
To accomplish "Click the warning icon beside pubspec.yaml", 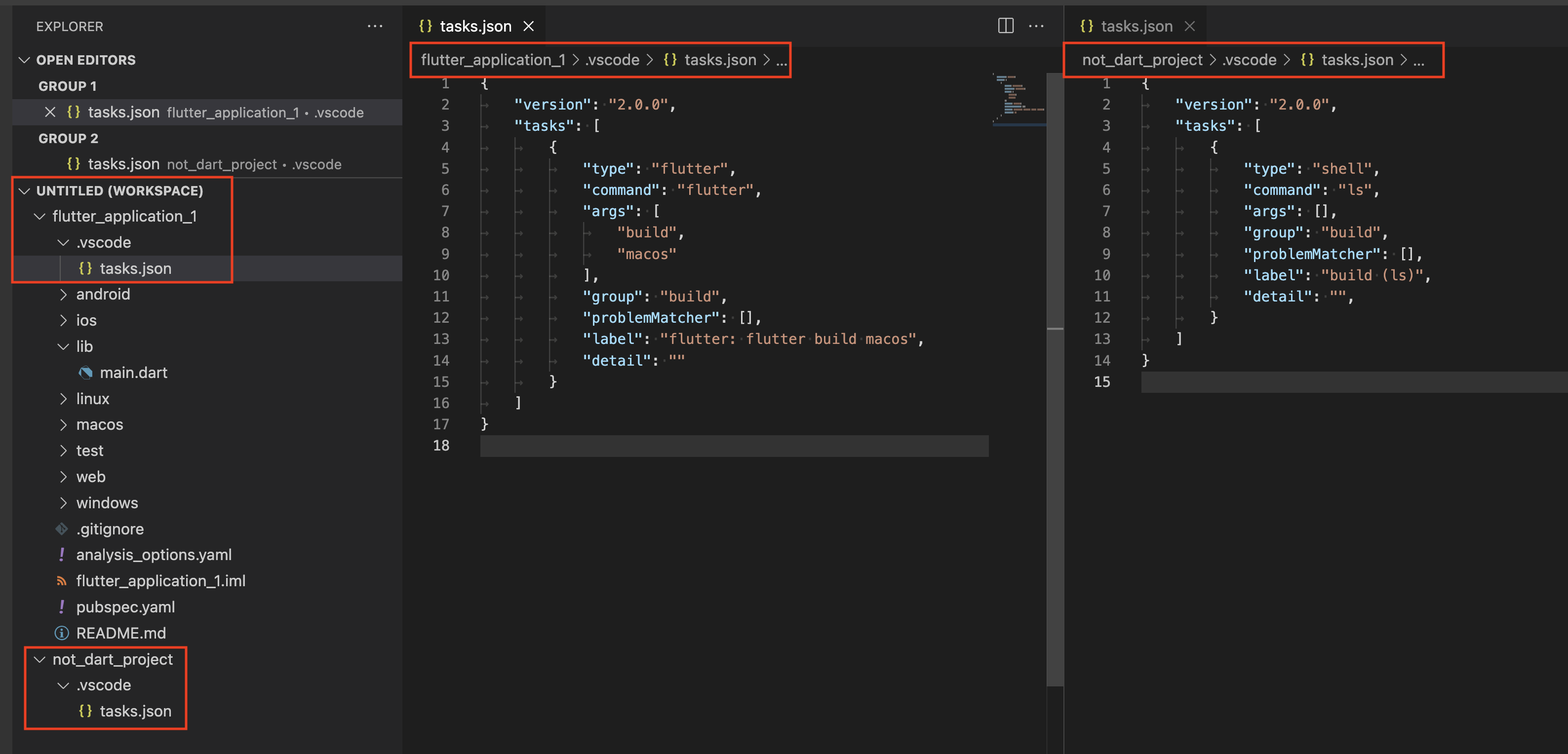I will [x=62, y=607].
